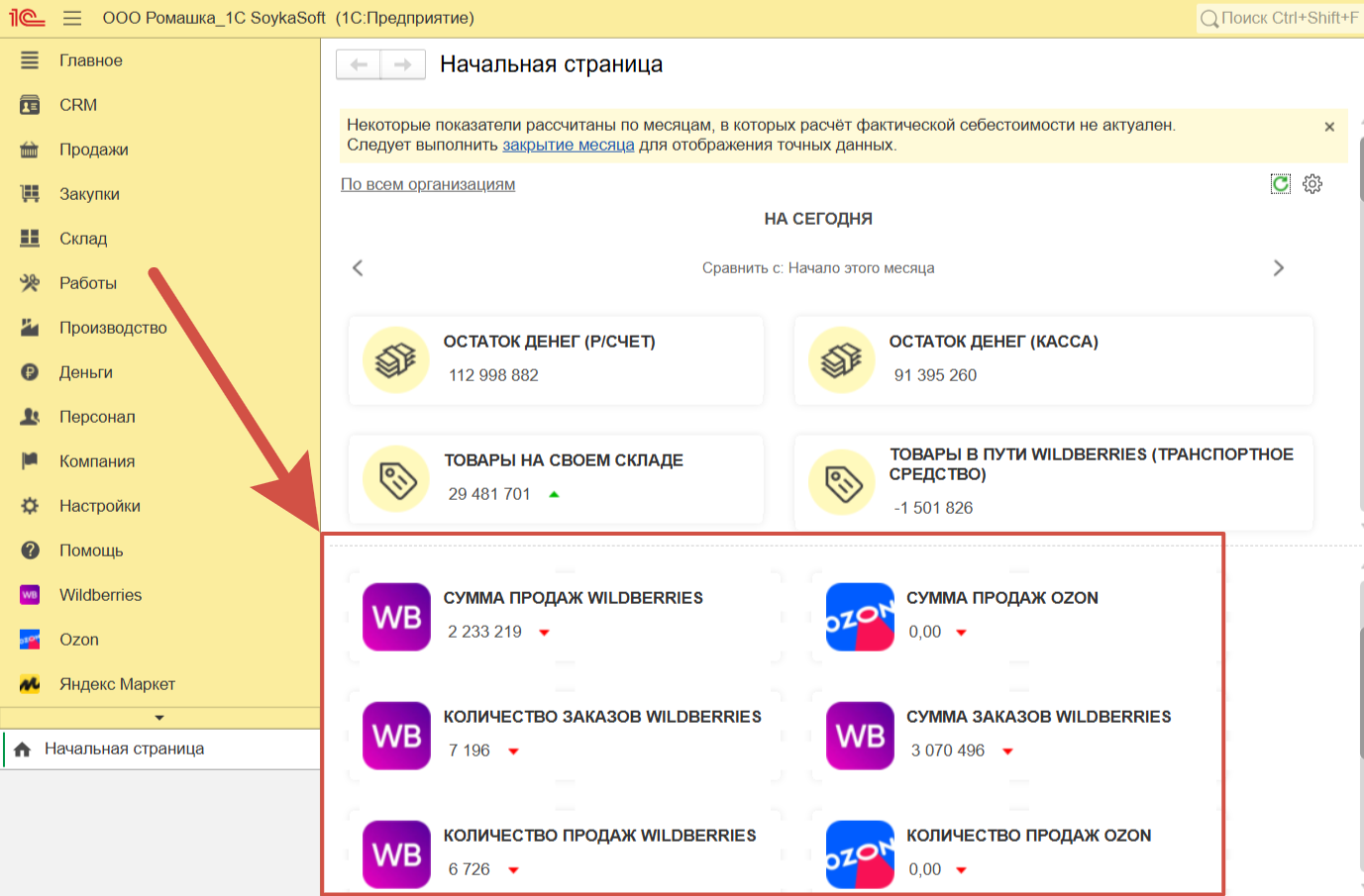This screenshot has height=896, width=1364.
Task: Go back with the left arrow button
Action: pyautogui.click(x=359, y=64)
